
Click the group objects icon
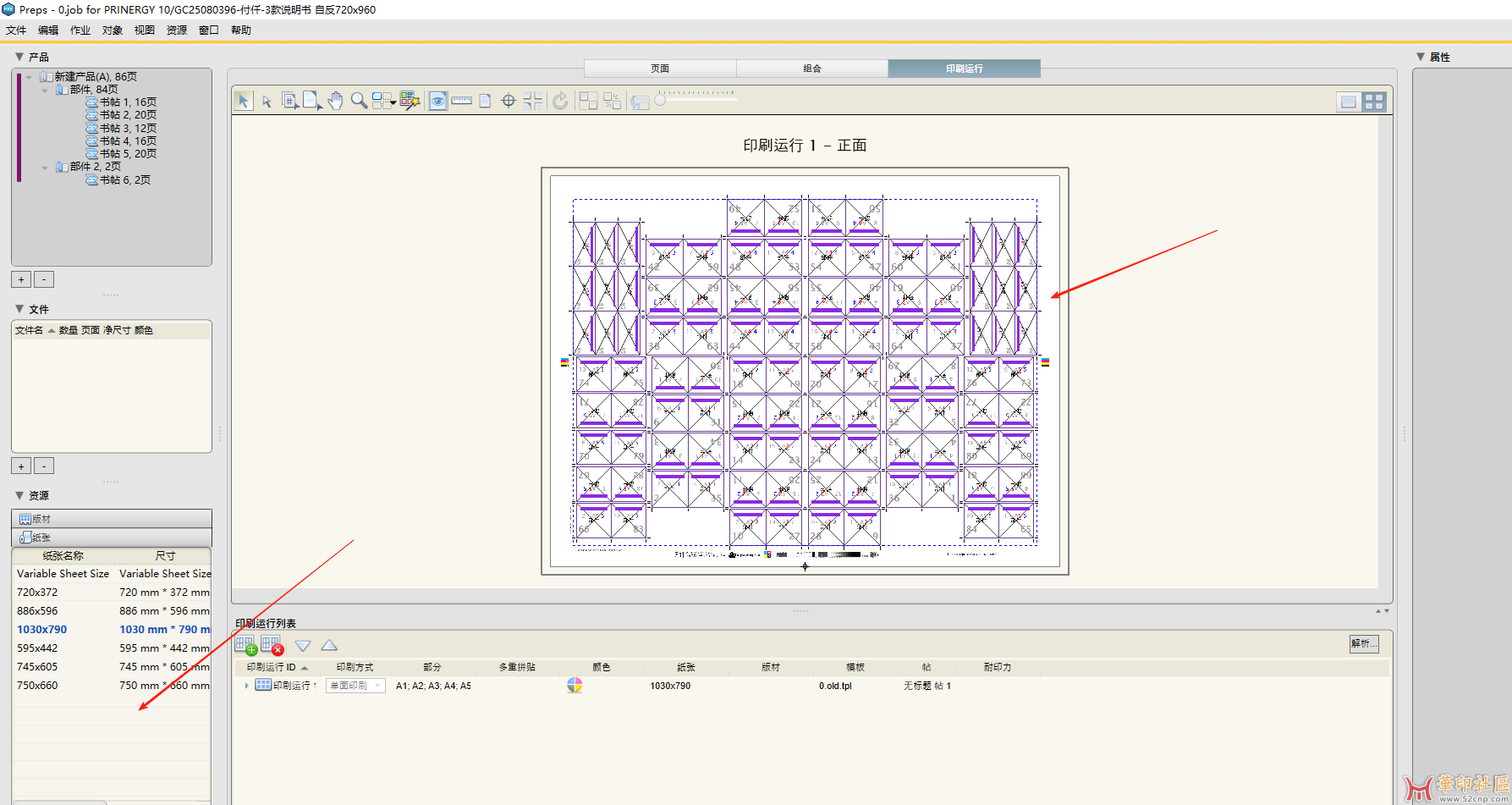(x=588, y=102)
